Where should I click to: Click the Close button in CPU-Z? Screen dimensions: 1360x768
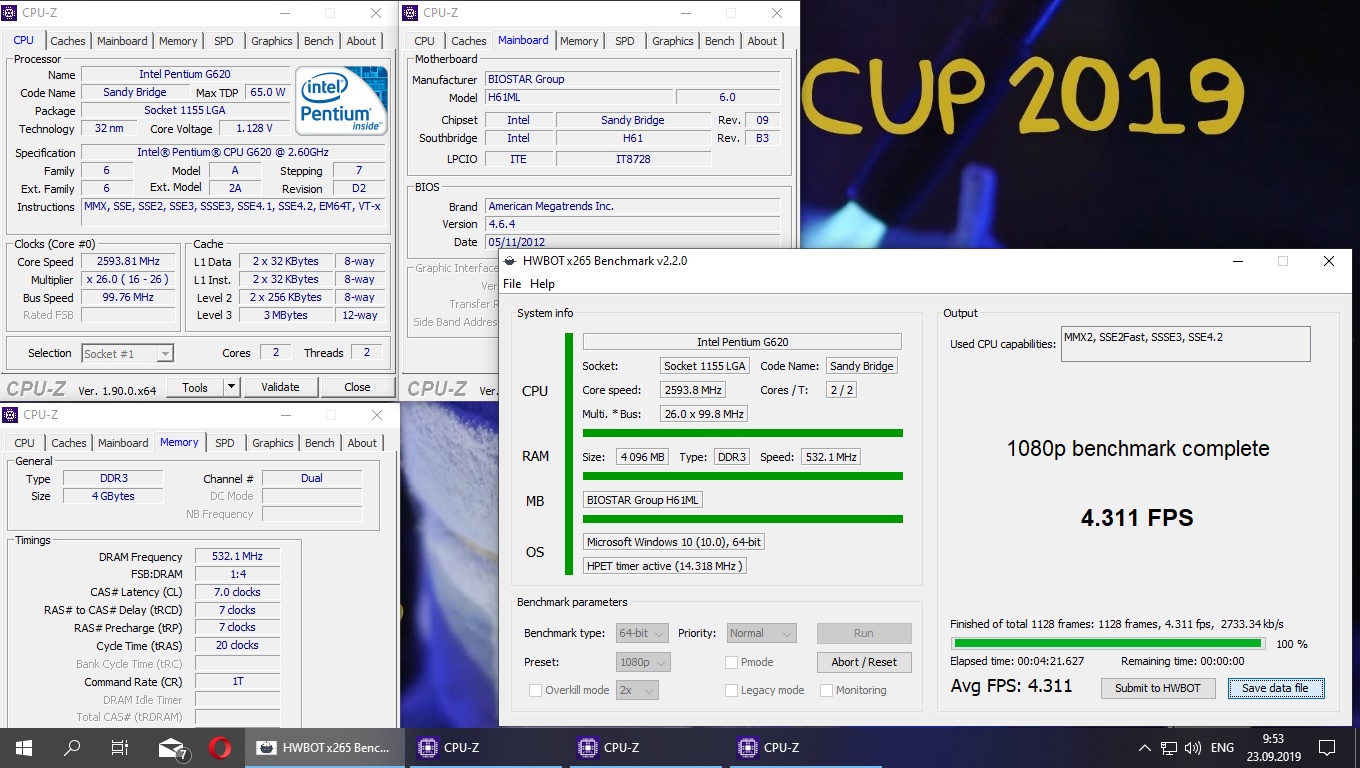pyautogui.click(x=357, y=387)
